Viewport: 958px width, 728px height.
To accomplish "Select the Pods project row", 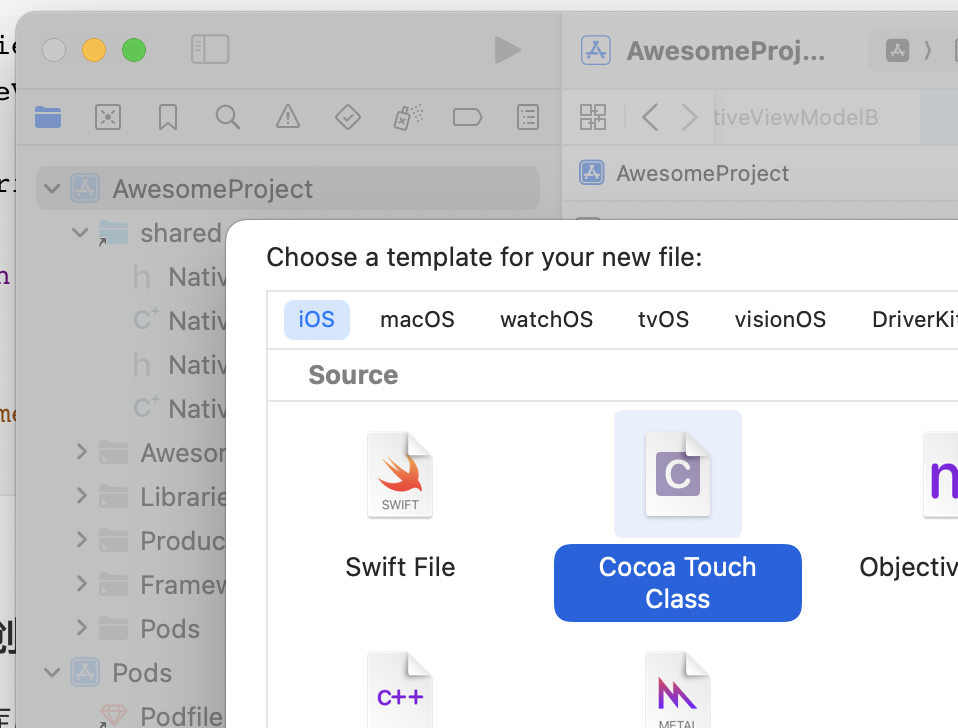I will tap(131, 672).
